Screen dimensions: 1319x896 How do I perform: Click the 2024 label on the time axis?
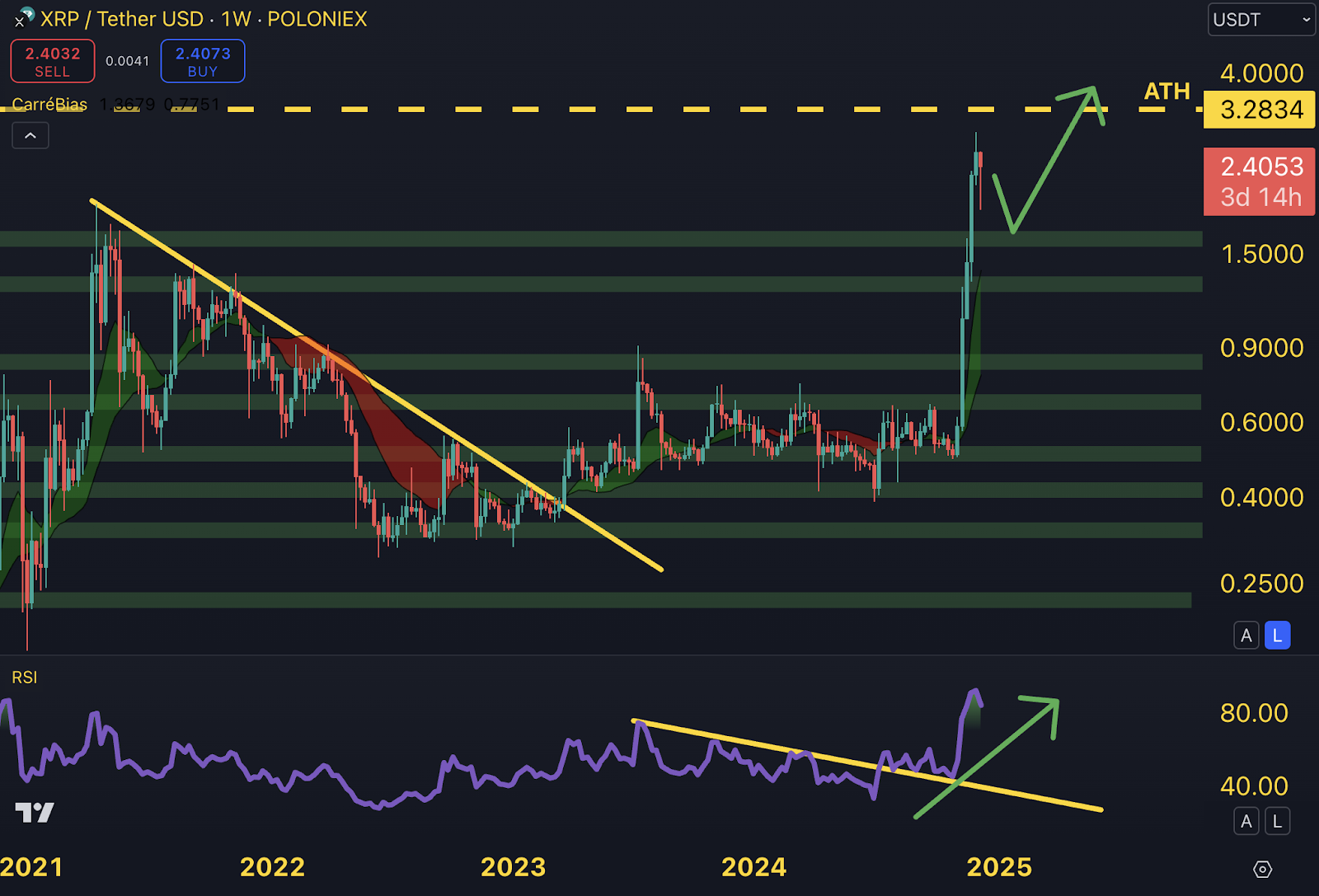point(755,867)
